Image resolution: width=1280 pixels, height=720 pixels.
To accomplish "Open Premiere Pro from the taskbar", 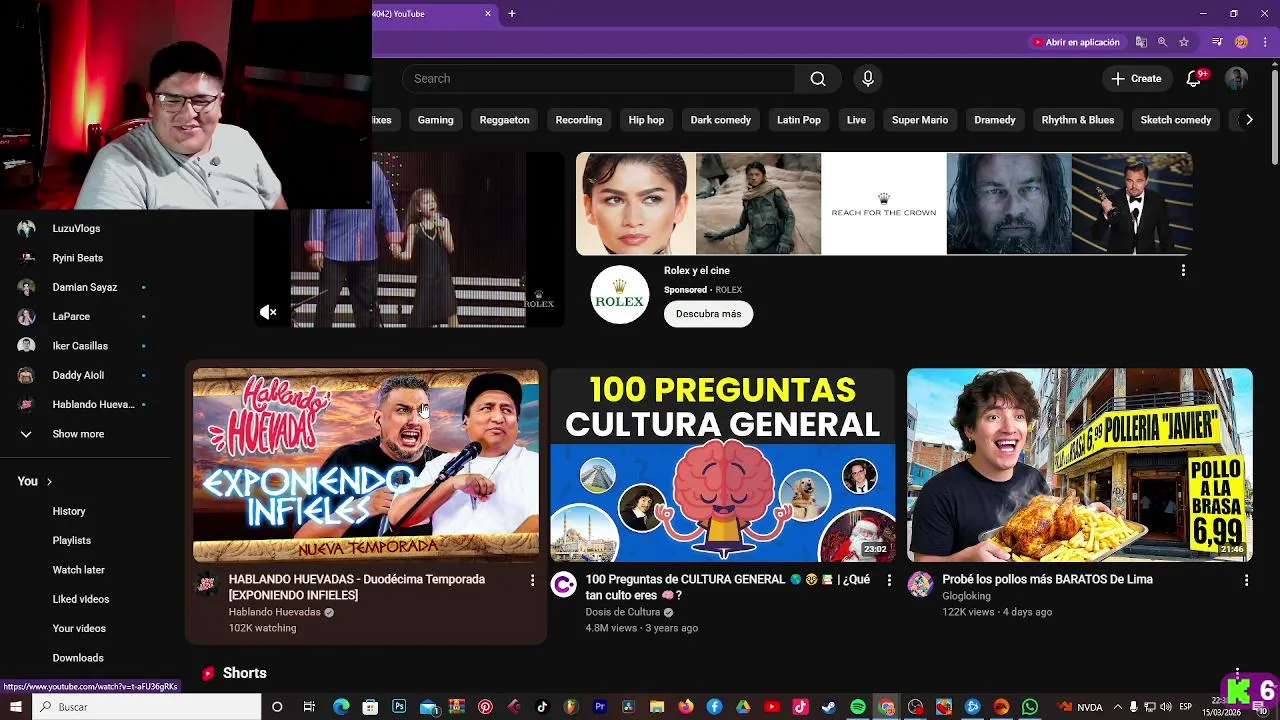I will coord(600,707).
